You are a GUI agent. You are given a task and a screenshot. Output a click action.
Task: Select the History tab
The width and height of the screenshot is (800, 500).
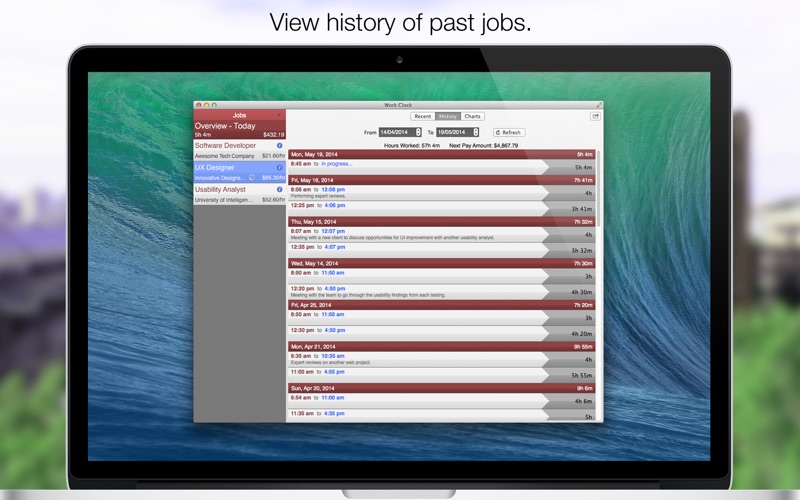[448, 116]
